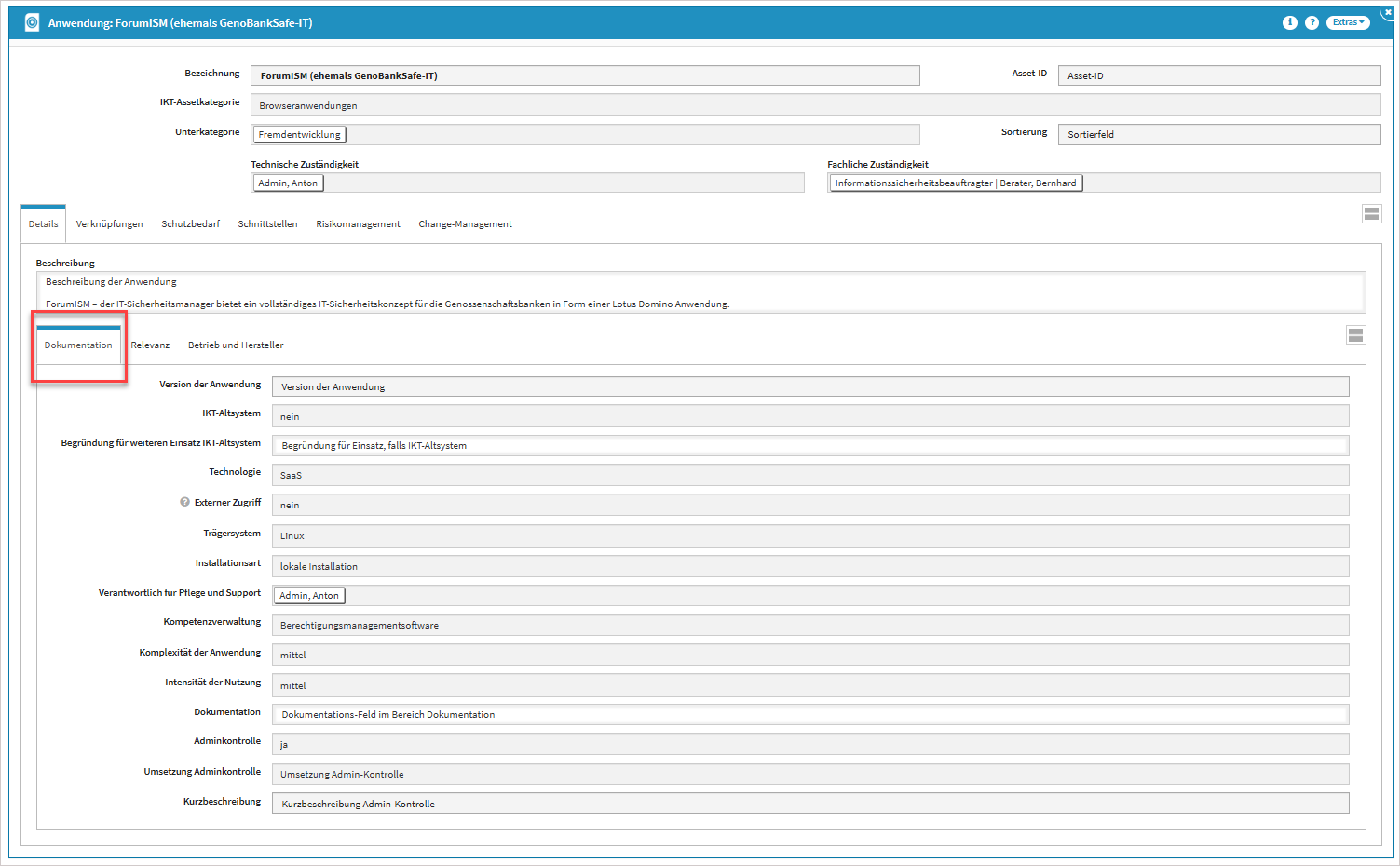Open the Externer Zugriff dropdown showing nein
Viewport: 1400px width, 866px height.
click(x=810, y=505)
